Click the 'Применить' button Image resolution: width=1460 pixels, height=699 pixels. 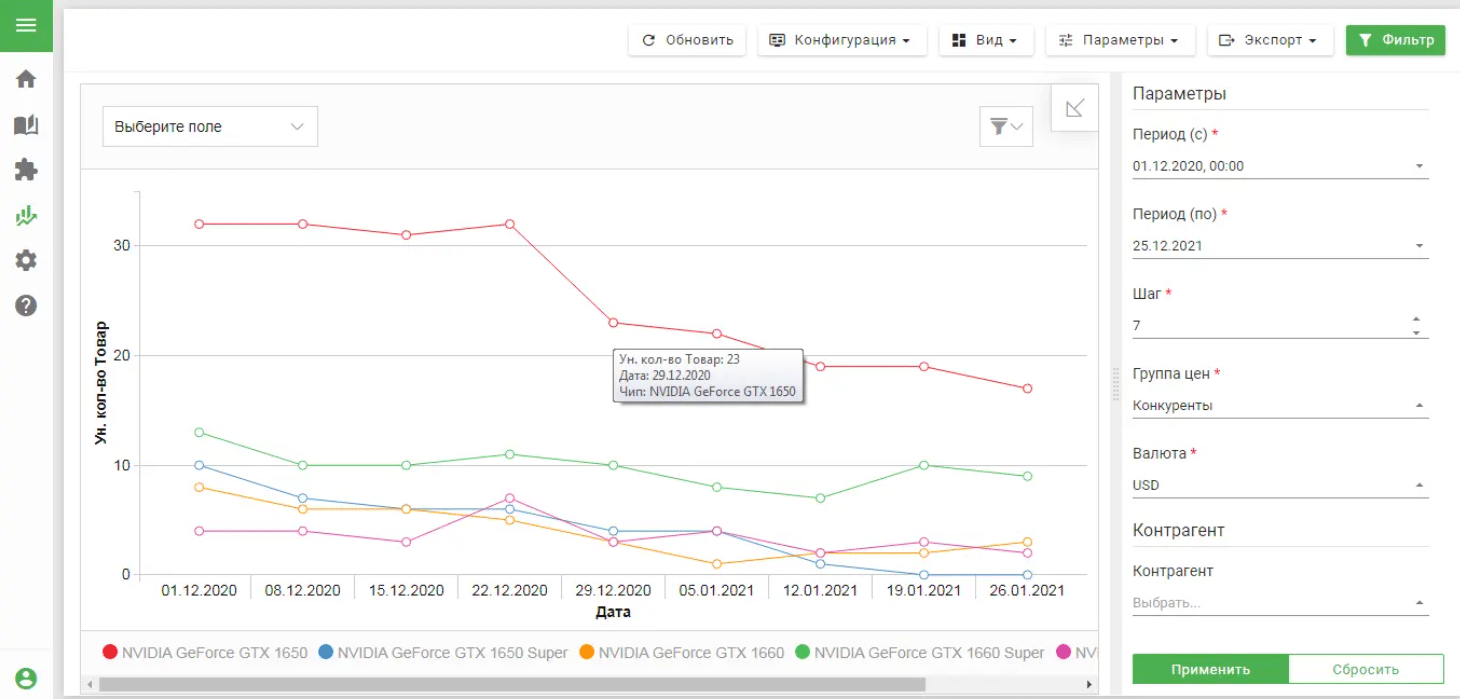(x=1210, y=669)
